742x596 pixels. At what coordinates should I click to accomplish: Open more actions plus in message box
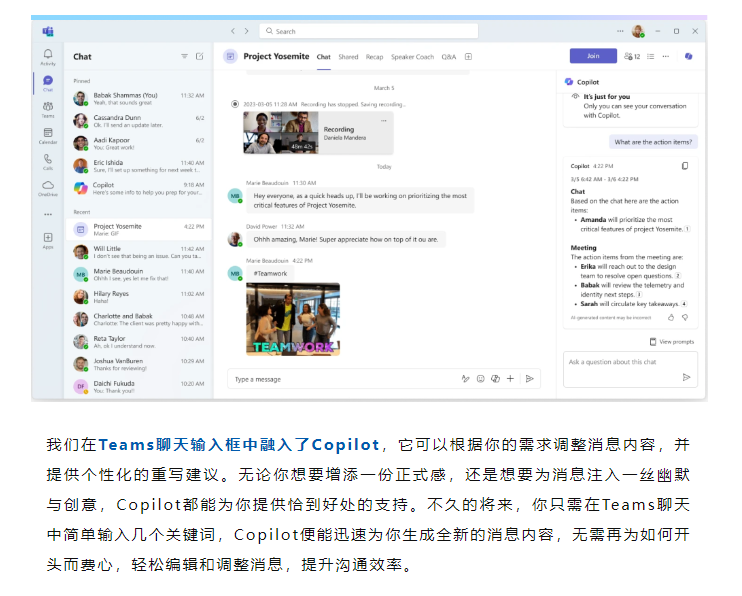tap(510, 379)
